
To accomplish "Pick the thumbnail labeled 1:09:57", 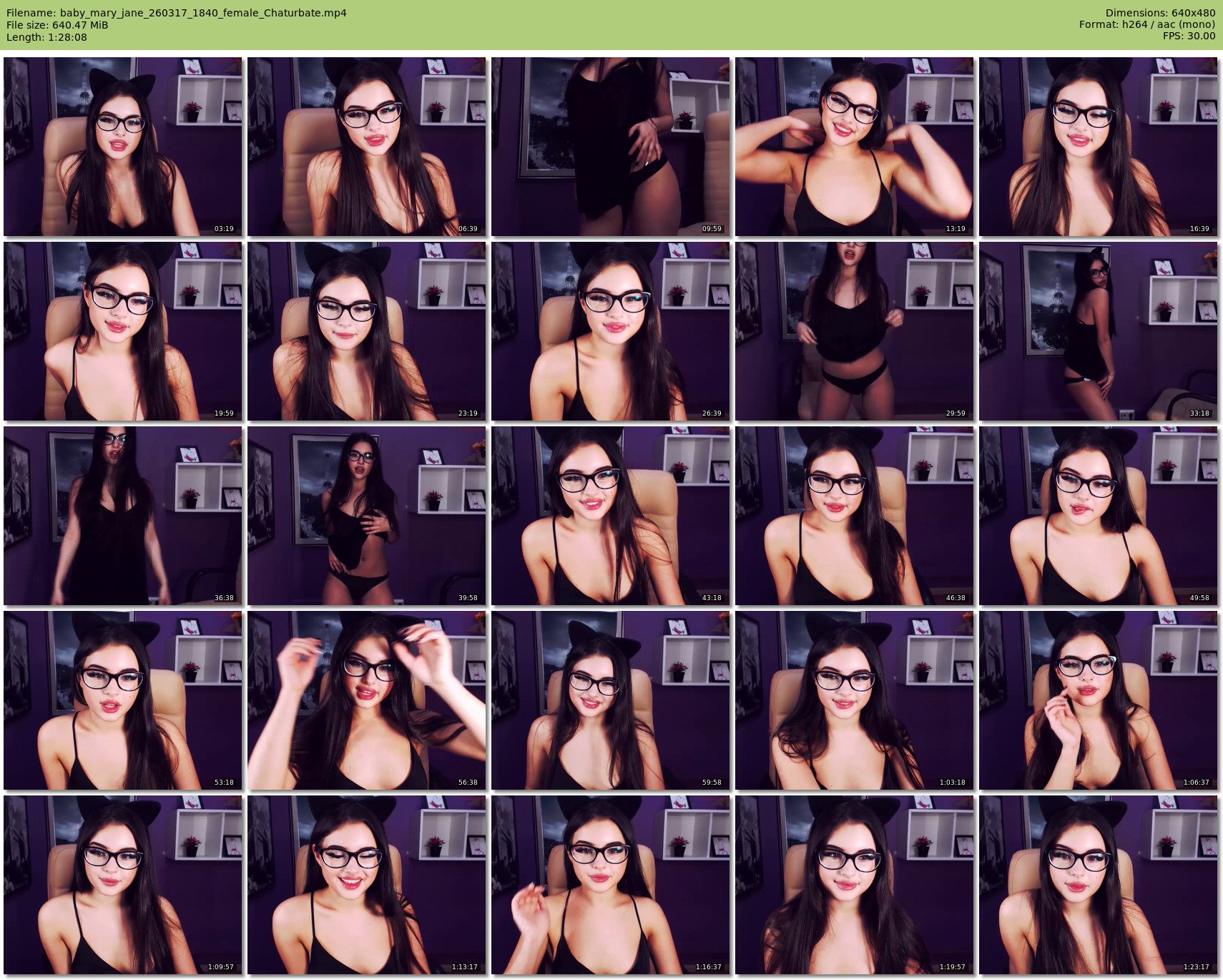I will (122, 885).
